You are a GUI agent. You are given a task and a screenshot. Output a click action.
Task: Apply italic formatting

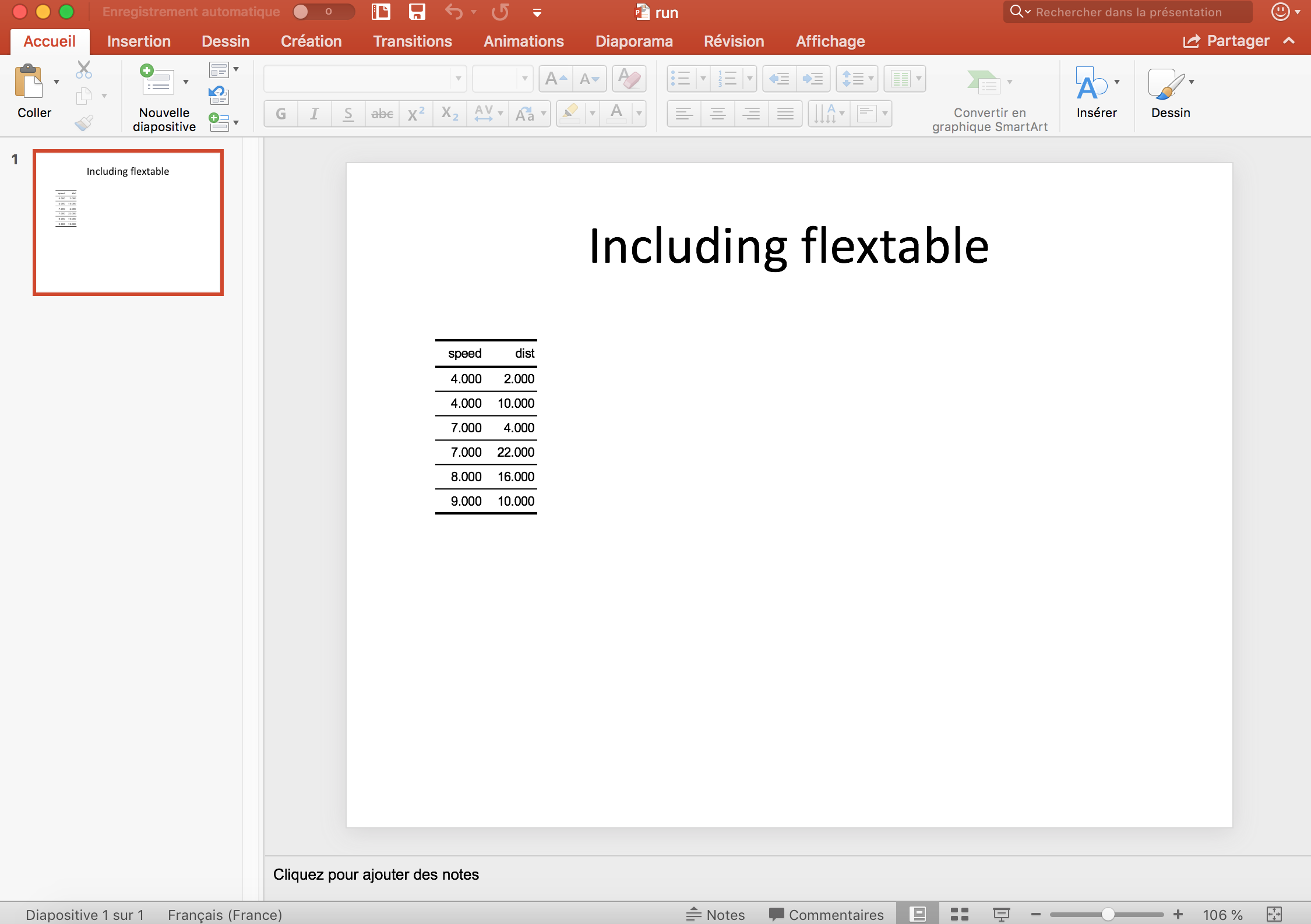pos(314,114)
